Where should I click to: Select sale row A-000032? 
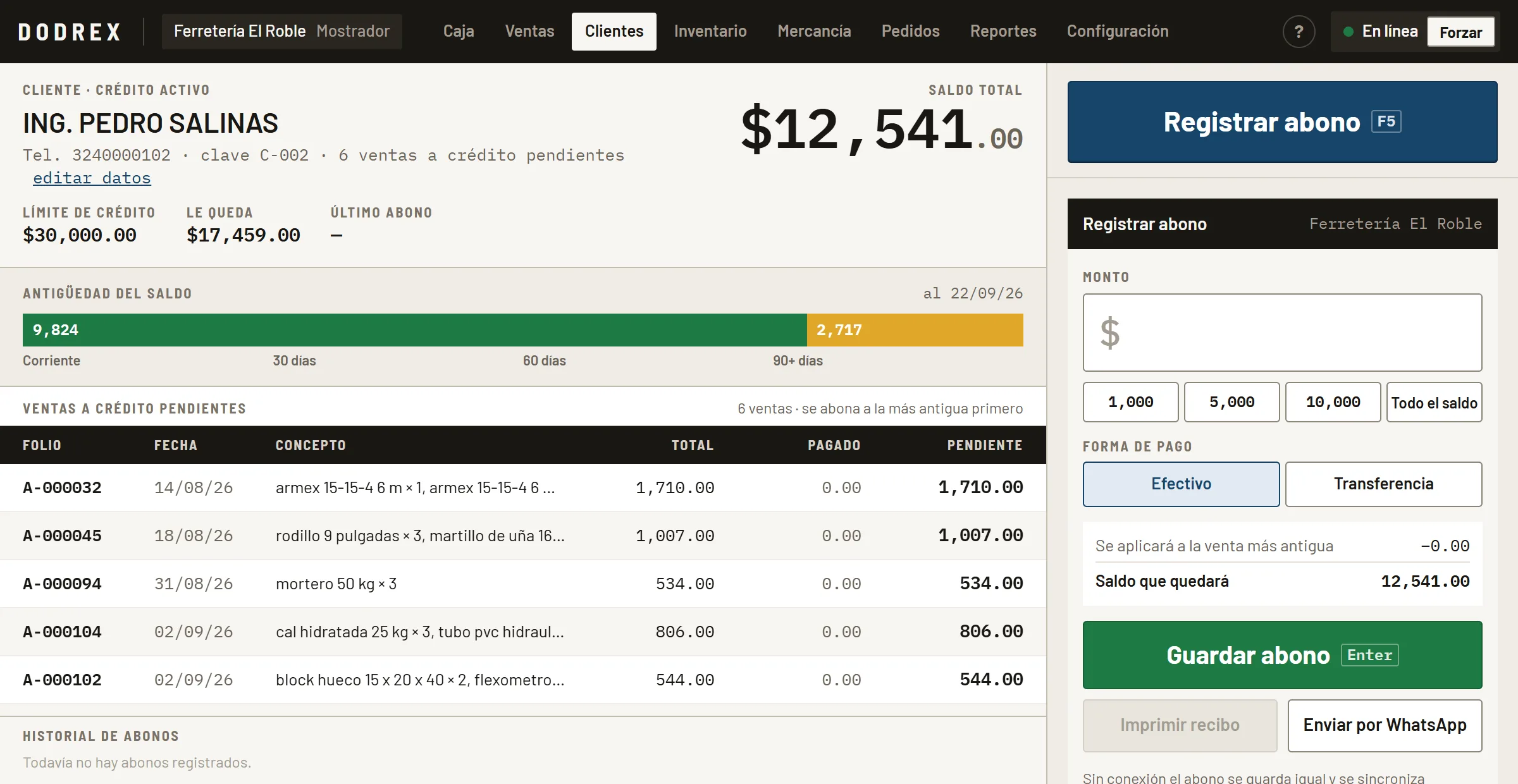point(523,487)
